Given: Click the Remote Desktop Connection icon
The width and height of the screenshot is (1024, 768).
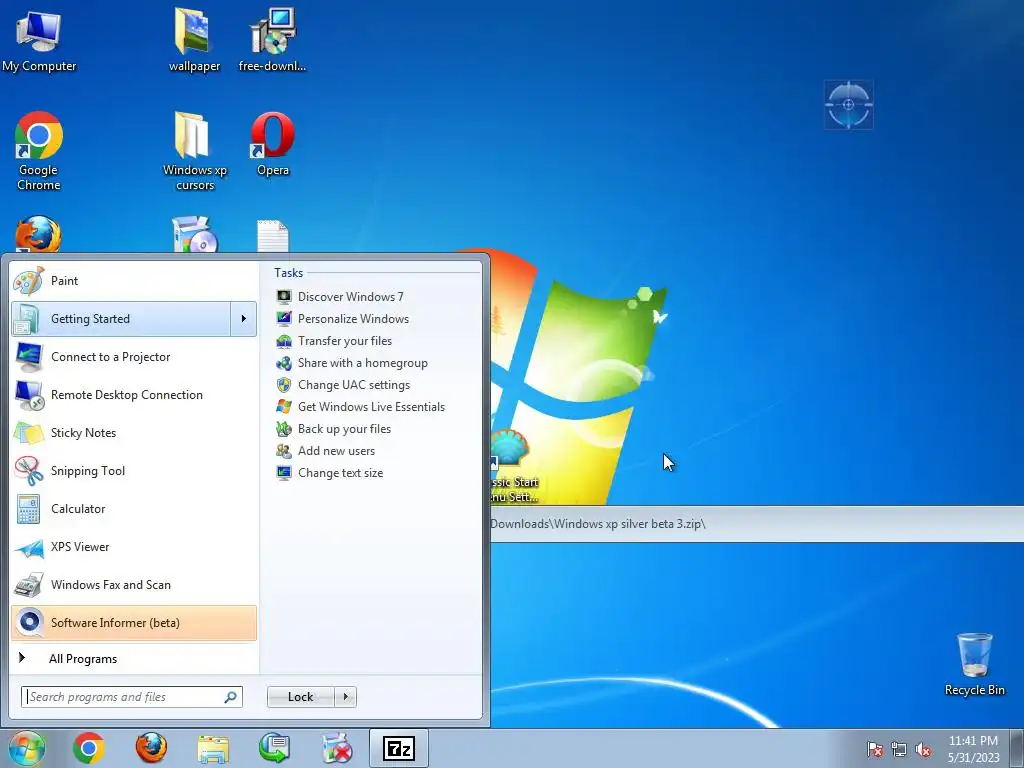Looking at the screenshot, I should tap(29, 395).
